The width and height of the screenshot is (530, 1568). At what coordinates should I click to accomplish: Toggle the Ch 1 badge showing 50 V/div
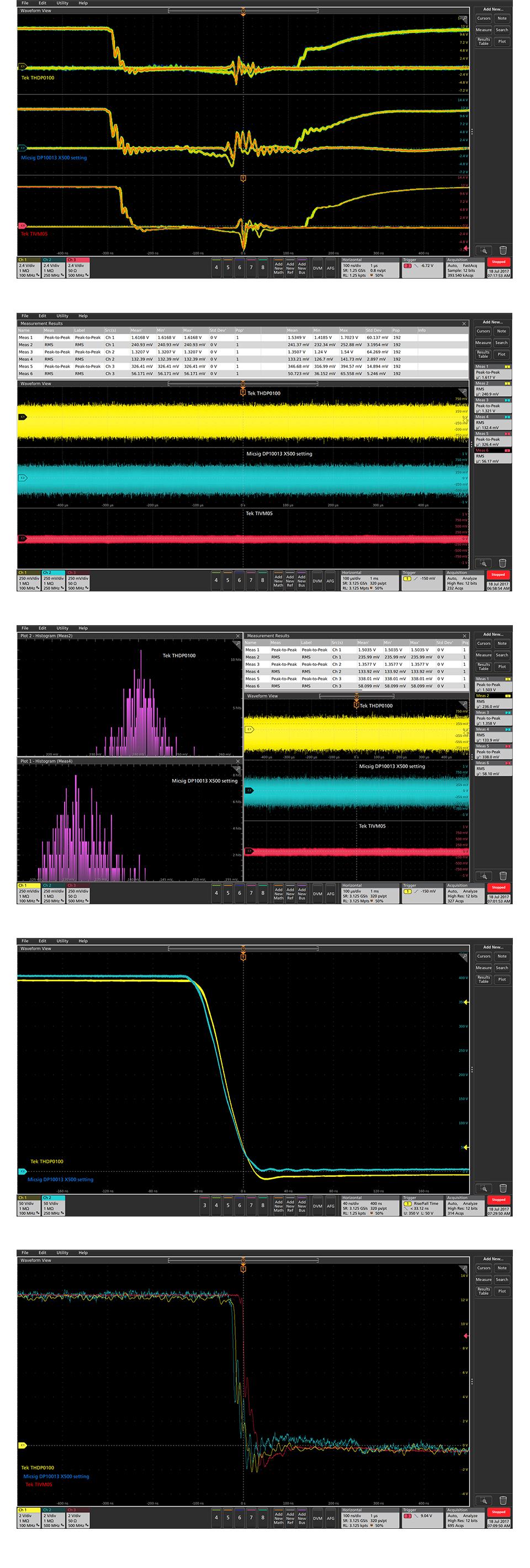(29, 1206)
